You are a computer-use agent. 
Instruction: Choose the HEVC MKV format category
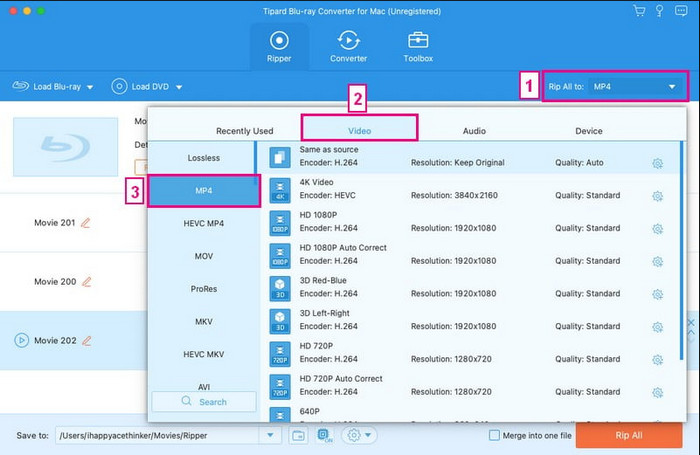tap(204, 354)
